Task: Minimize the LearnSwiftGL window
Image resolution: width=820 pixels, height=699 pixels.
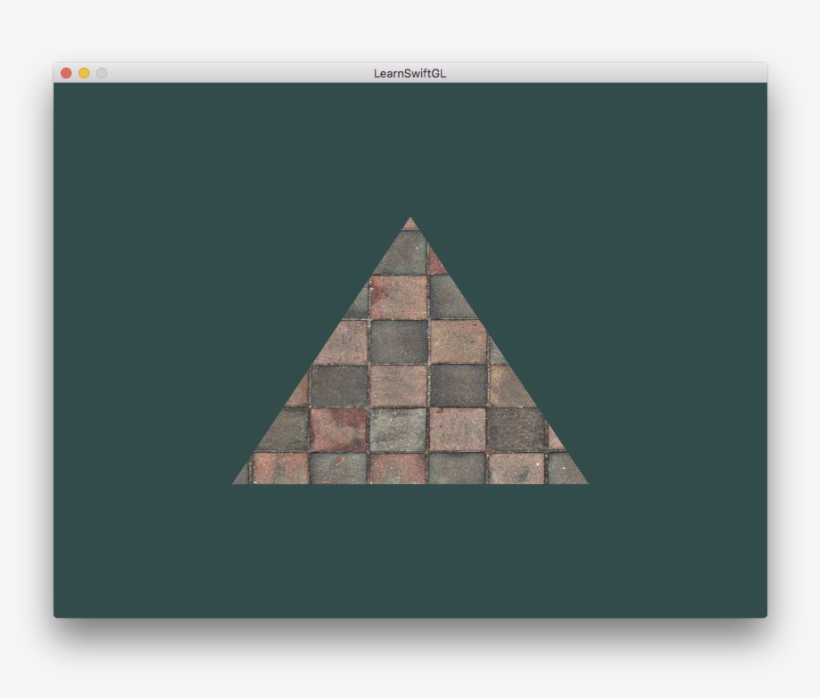Action: [x=84, y=73]
